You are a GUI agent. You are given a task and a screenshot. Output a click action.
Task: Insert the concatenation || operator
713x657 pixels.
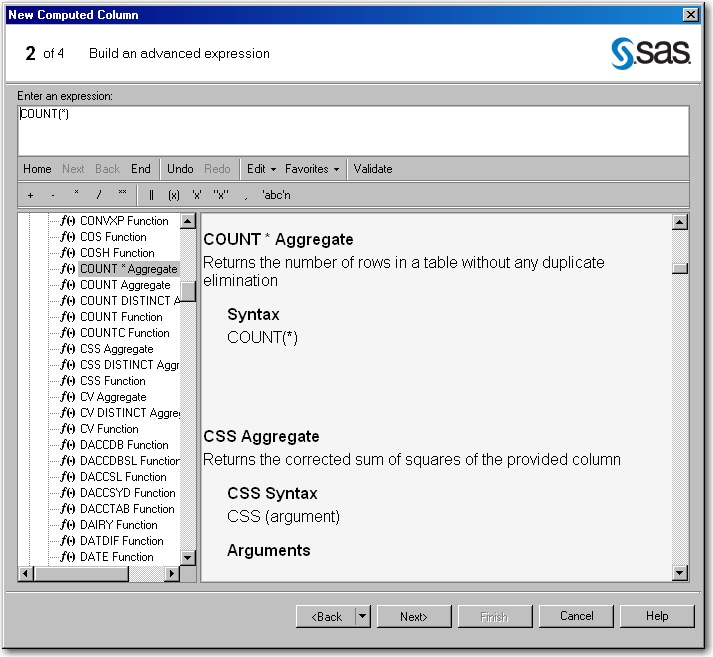point(151,195)
